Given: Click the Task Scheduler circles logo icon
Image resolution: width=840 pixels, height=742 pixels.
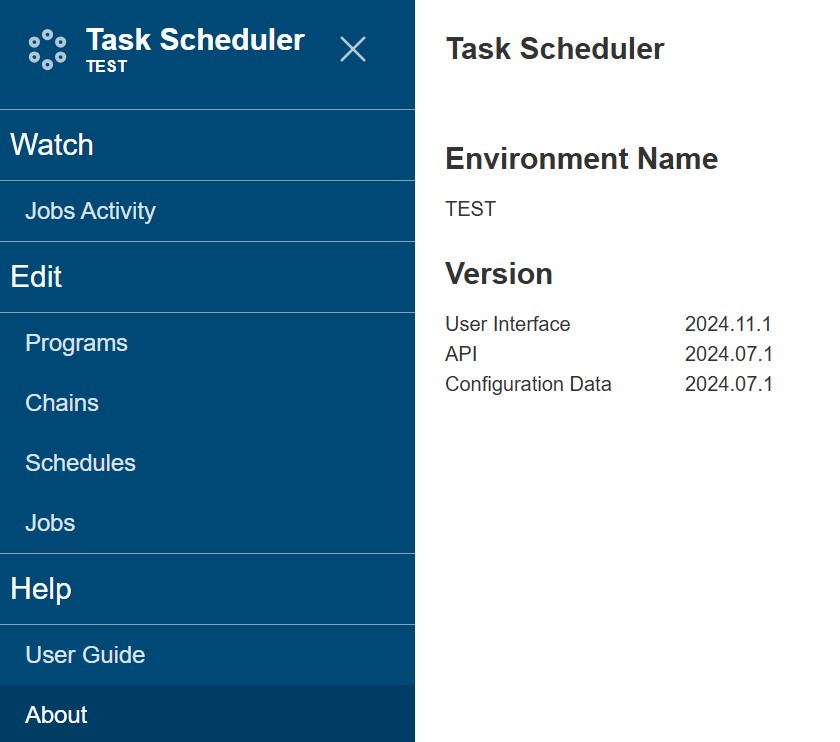Looking at the screenshot, I should (47, 50).
